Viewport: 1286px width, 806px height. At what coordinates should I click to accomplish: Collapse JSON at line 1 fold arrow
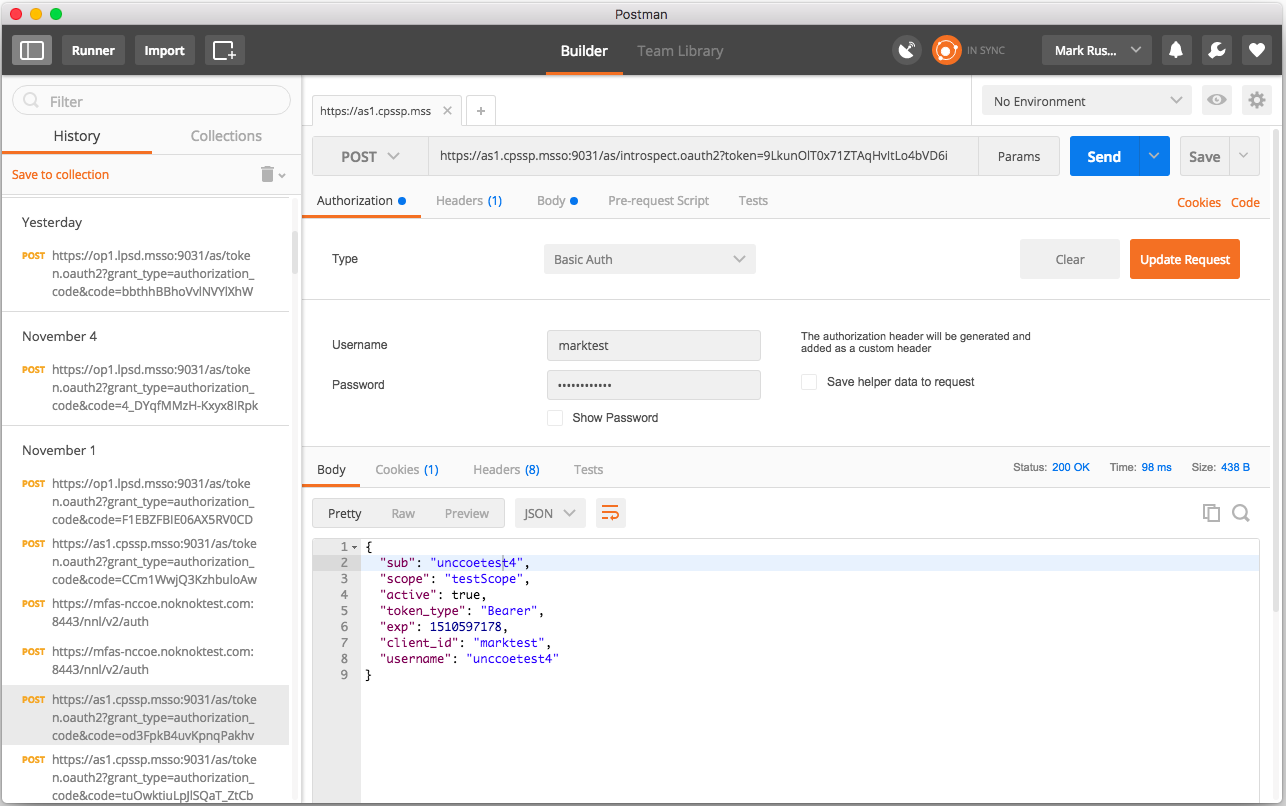pyautogui.click(x=354, y=547)
